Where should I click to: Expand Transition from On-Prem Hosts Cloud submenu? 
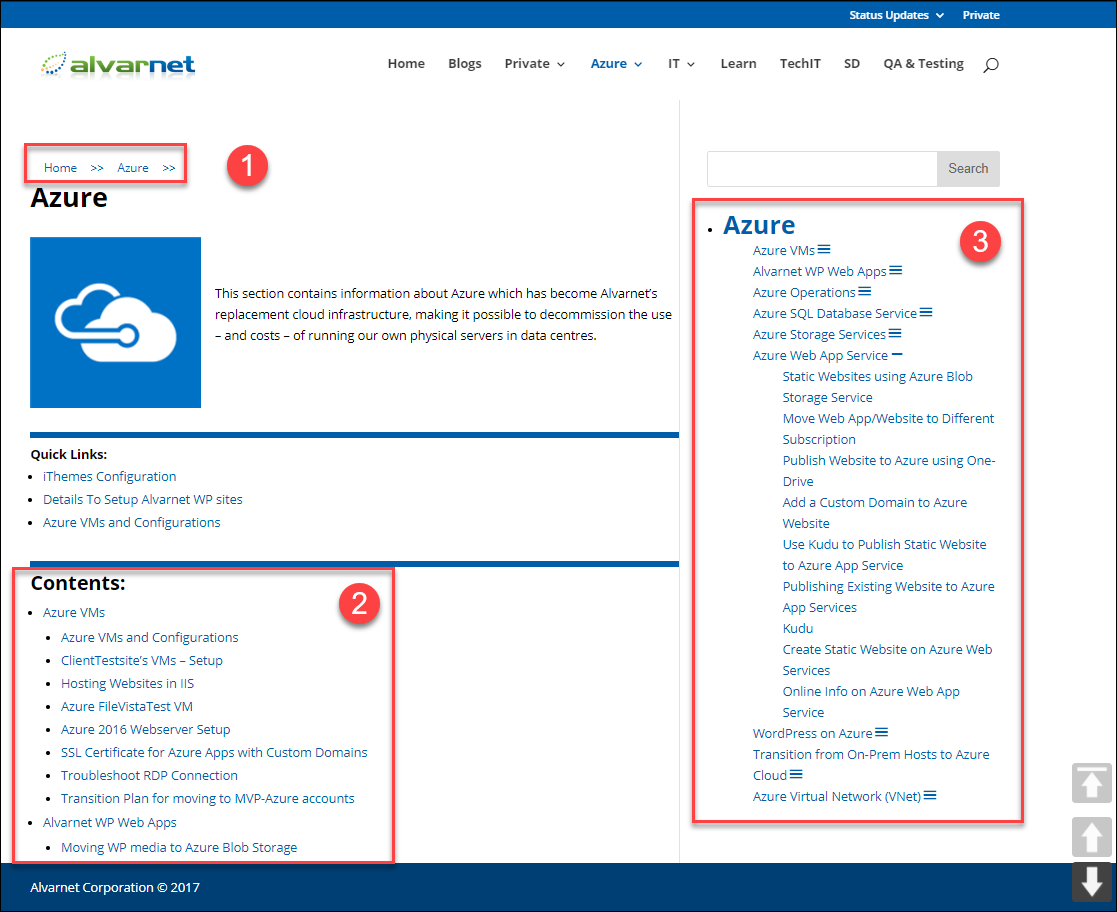pos(796,774)
